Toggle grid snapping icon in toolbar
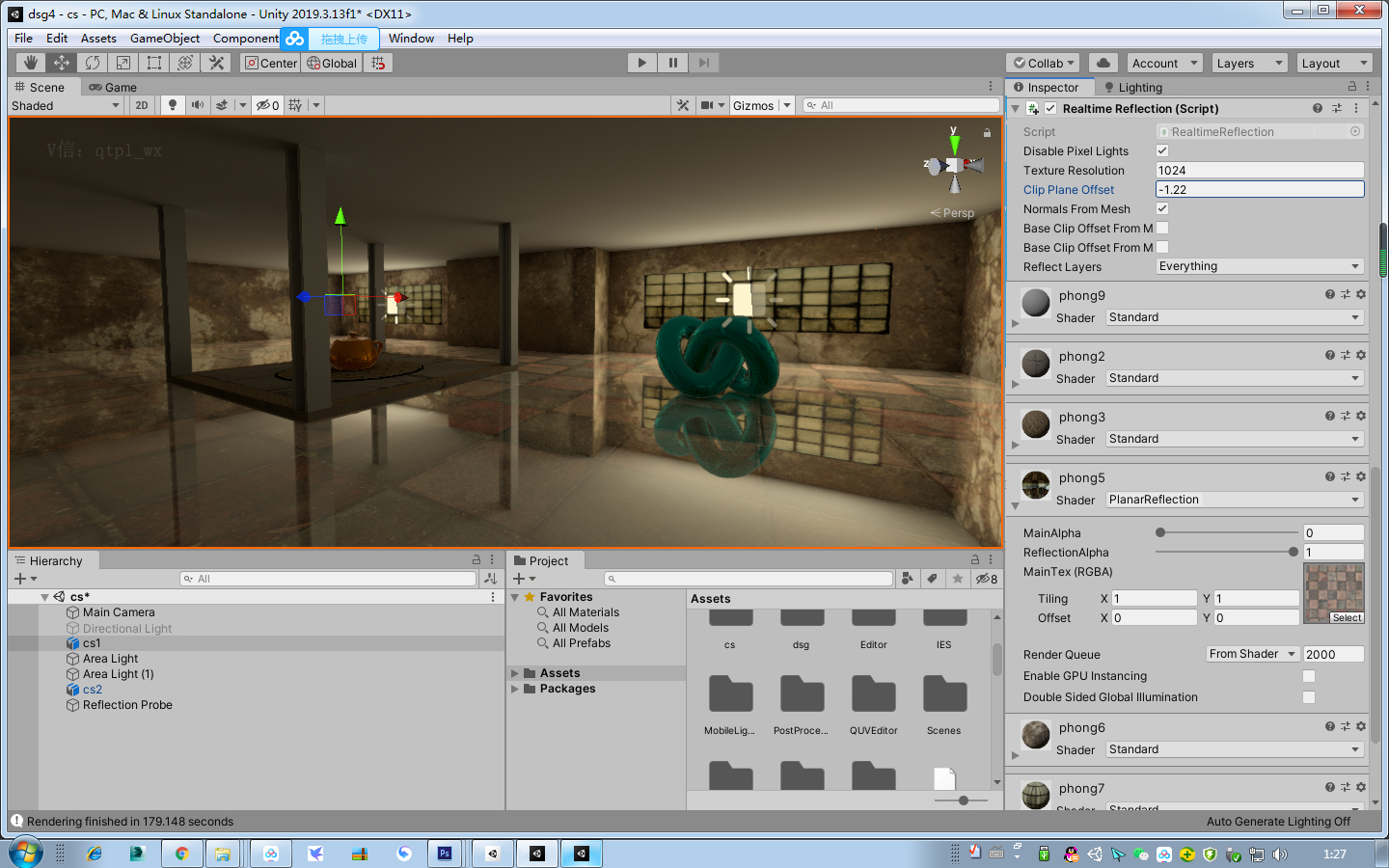The height and width of the screenshot is (868, 1389). coord(378,63)
